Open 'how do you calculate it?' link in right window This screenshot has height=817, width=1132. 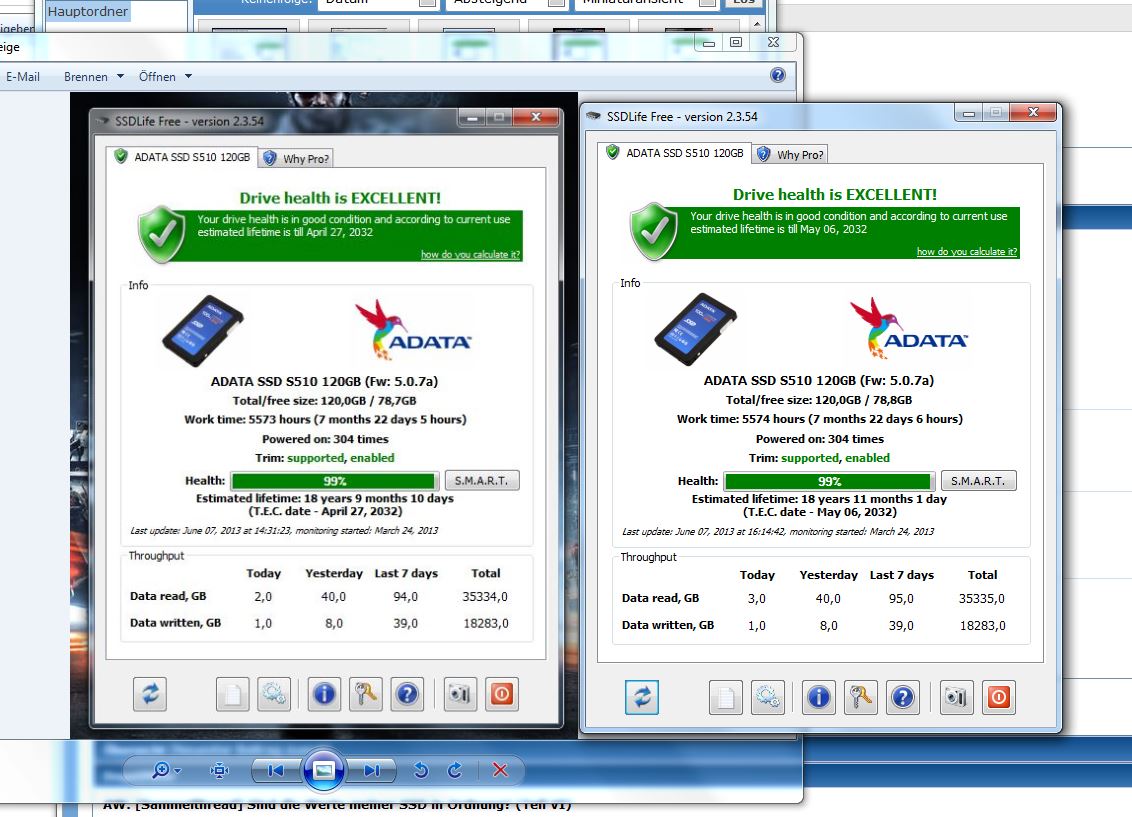pos(967,252)
